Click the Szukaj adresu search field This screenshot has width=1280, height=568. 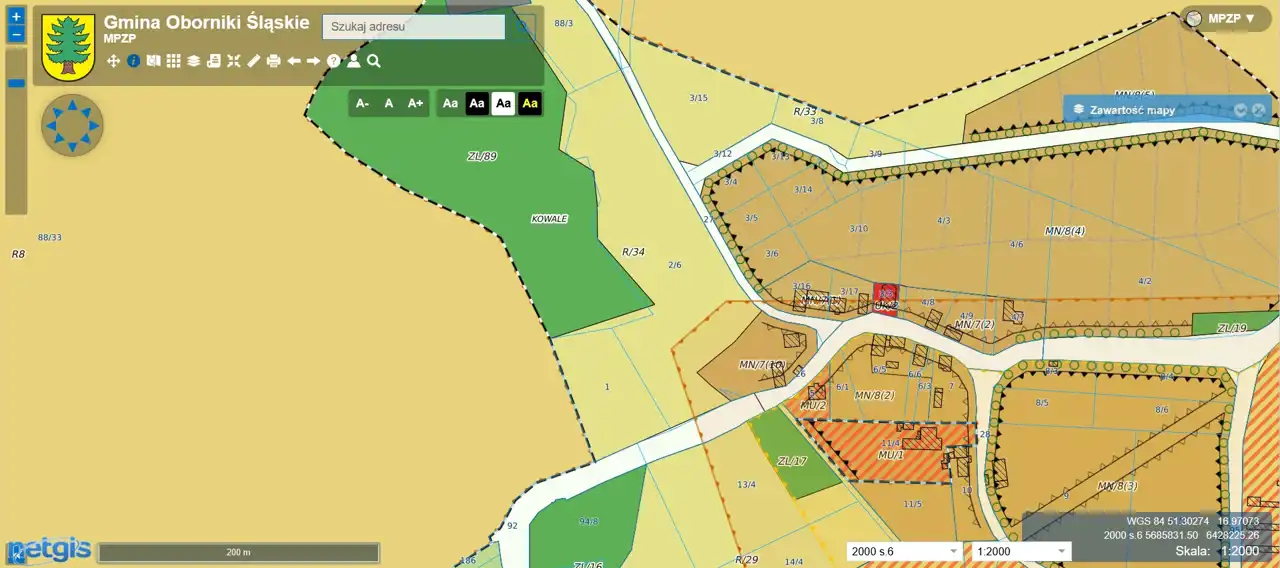pyautogui.click(x=413, y=27)
